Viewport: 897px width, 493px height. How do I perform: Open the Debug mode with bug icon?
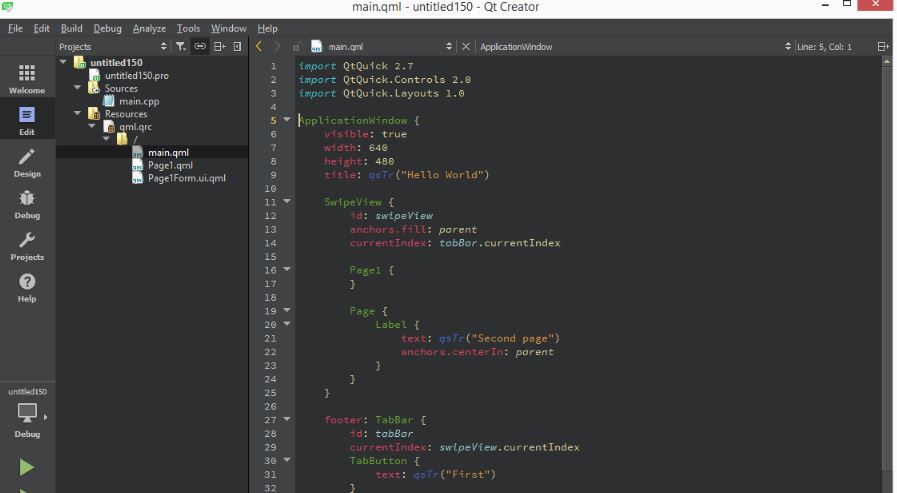27,204
